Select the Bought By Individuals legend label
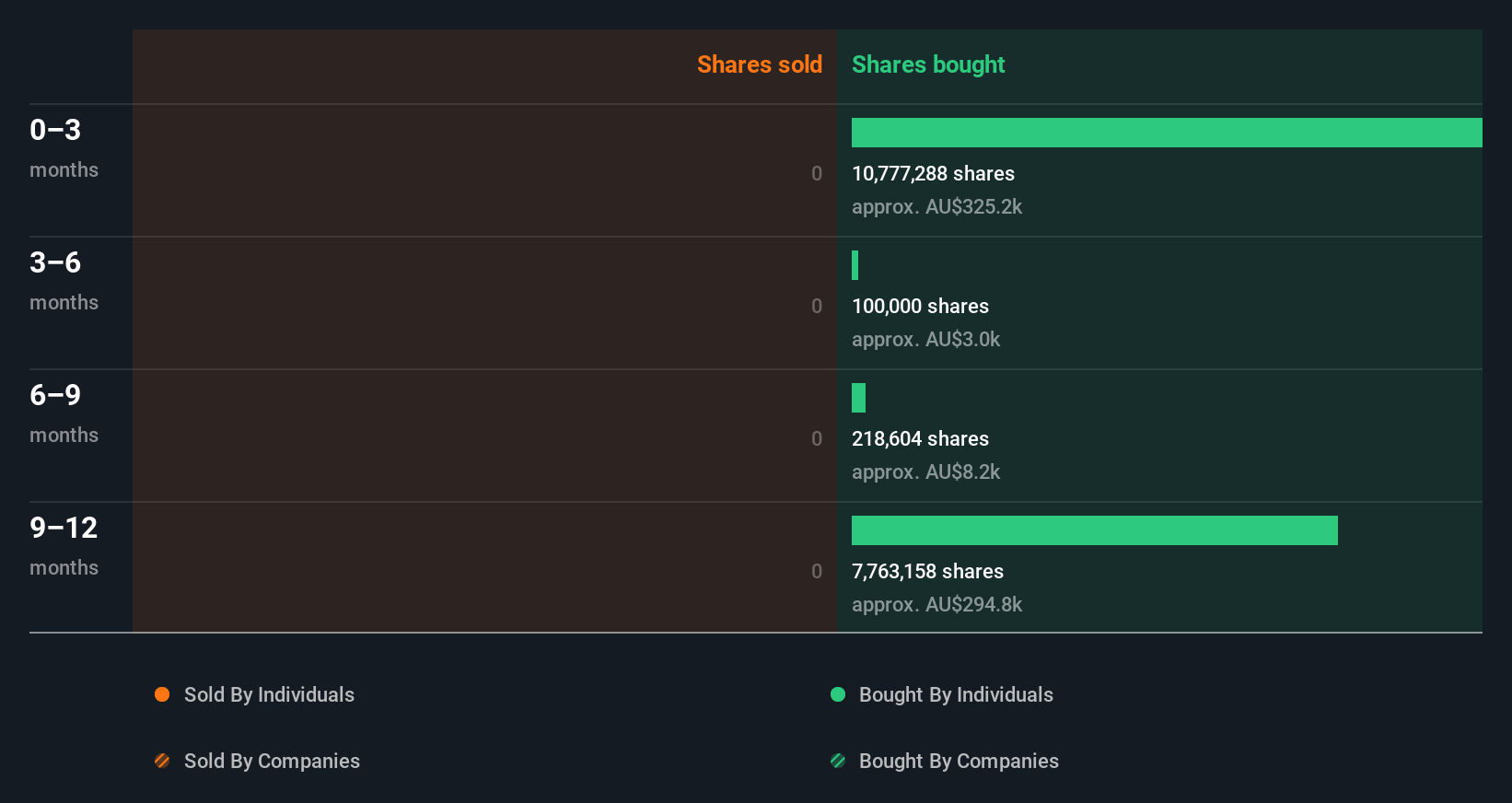 click(x=956, y=694)
